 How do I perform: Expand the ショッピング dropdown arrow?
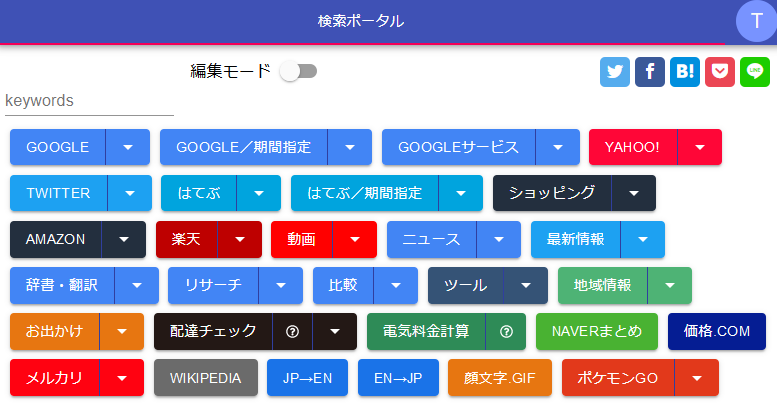[634, 193]
